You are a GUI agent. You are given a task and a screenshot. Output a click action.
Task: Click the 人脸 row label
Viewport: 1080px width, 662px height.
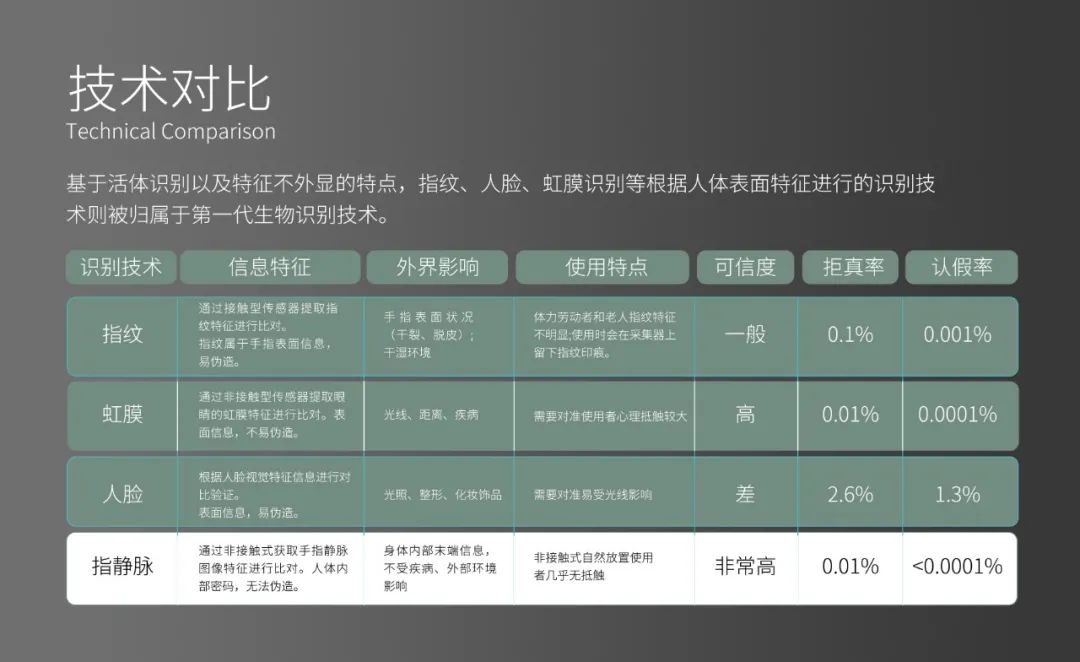click(123, 494)
